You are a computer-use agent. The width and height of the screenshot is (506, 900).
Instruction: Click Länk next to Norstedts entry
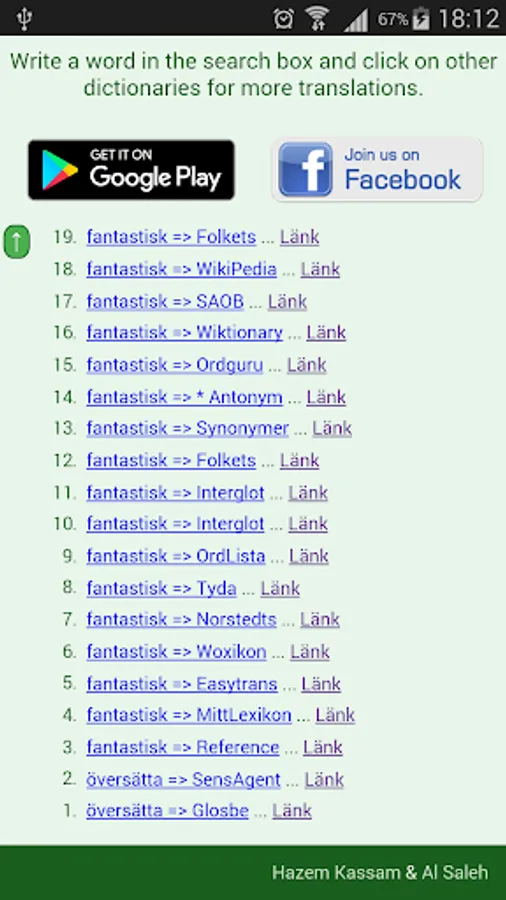tap(320, 619)
